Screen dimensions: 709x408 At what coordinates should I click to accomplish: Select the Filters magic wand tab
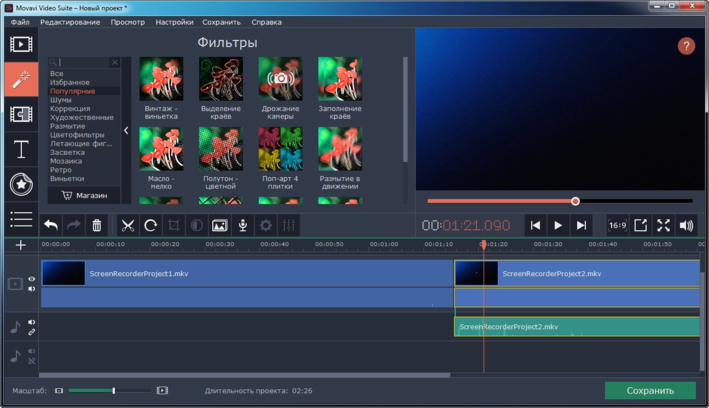(21, 79)
